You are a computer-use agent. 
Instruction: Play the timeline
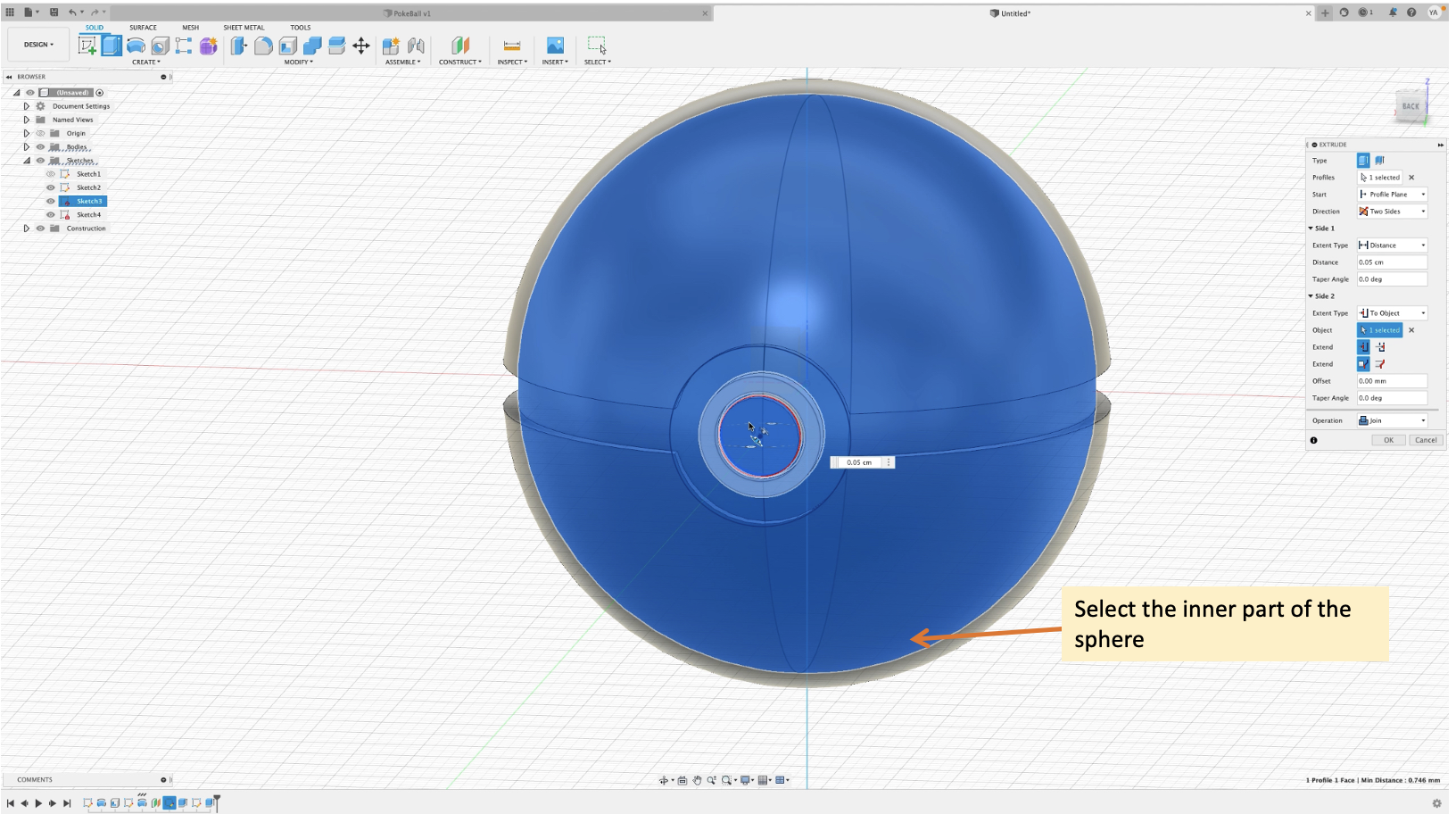coord(38,803)
